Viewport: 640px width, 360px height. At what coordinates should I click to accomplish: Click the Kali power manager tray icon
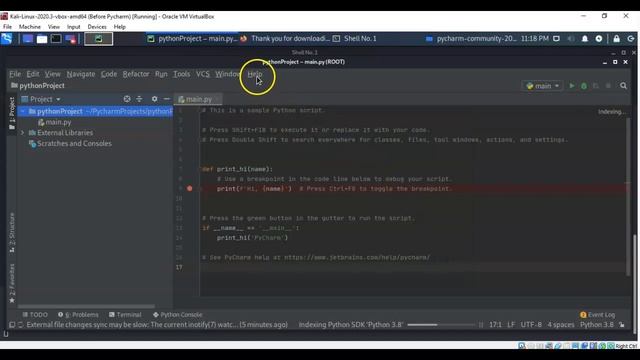(598, 39)
